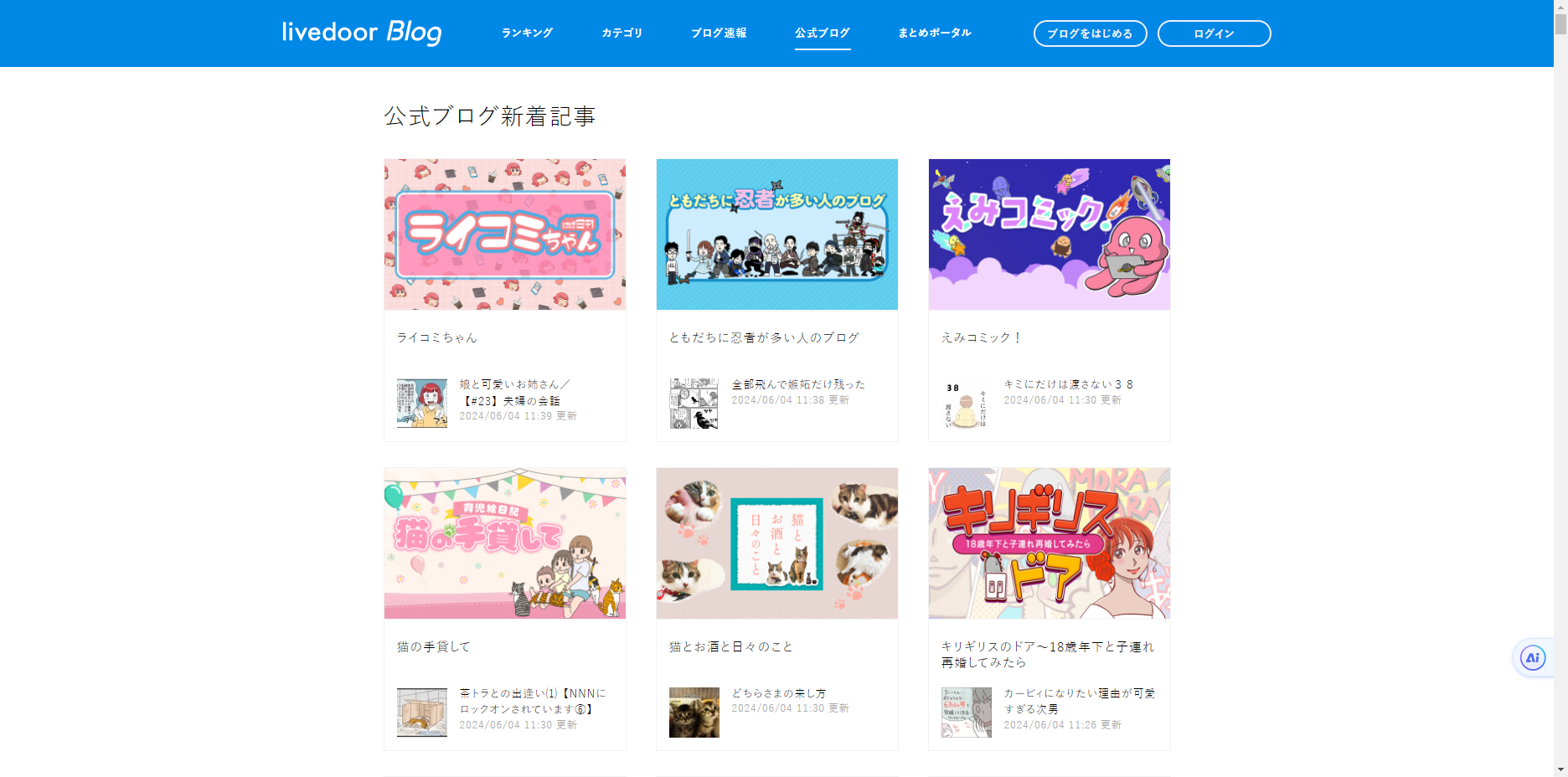Open the 猫とお酒と日々のこと banner image

777,543
